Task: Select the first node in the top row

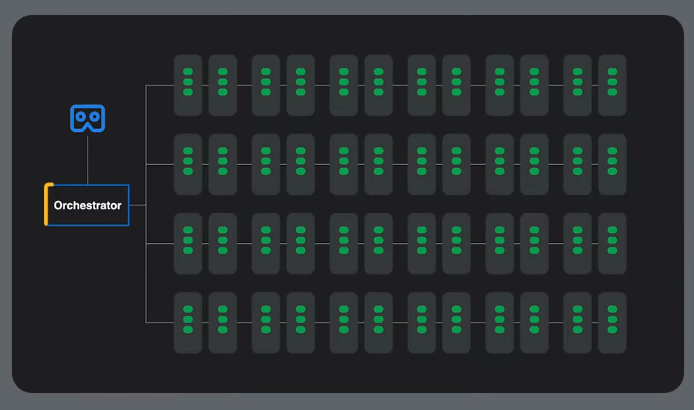Action: (188, 85)
